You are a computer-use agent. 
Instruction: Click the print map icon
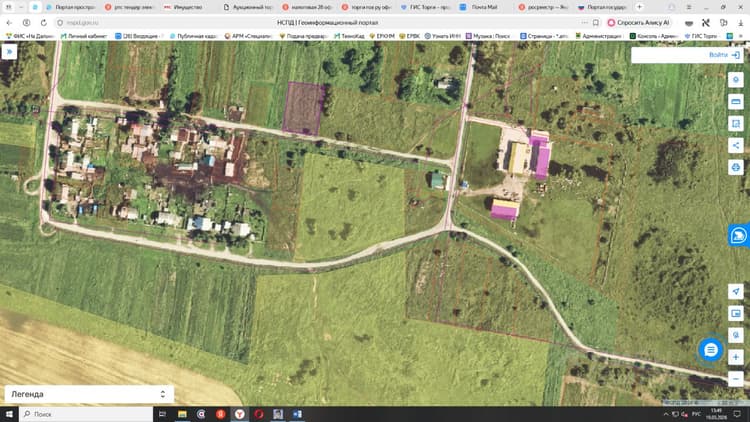coord(736,167)
